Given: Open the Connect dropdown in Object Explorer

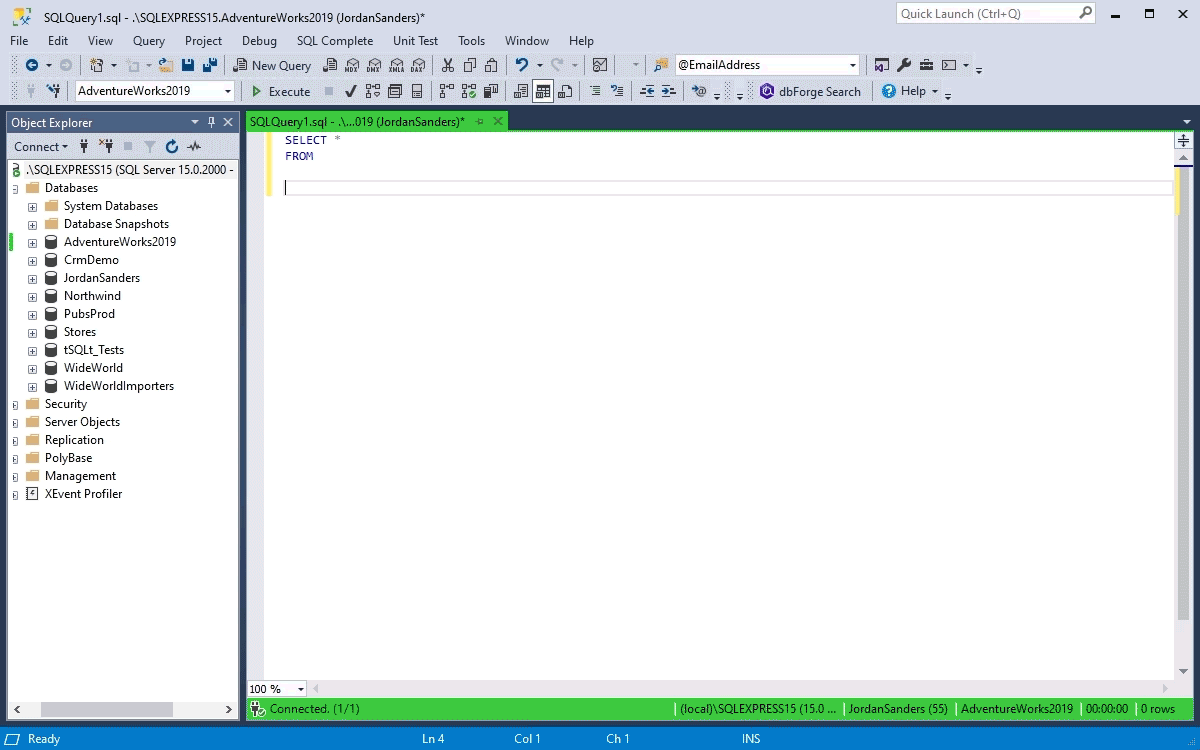Looking at the screenshot, I should pos(41,146).
